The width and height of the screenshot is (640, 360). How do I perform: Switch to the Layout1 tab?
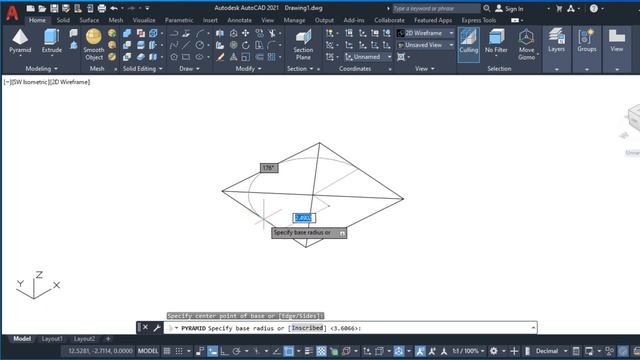coord(52,339)
